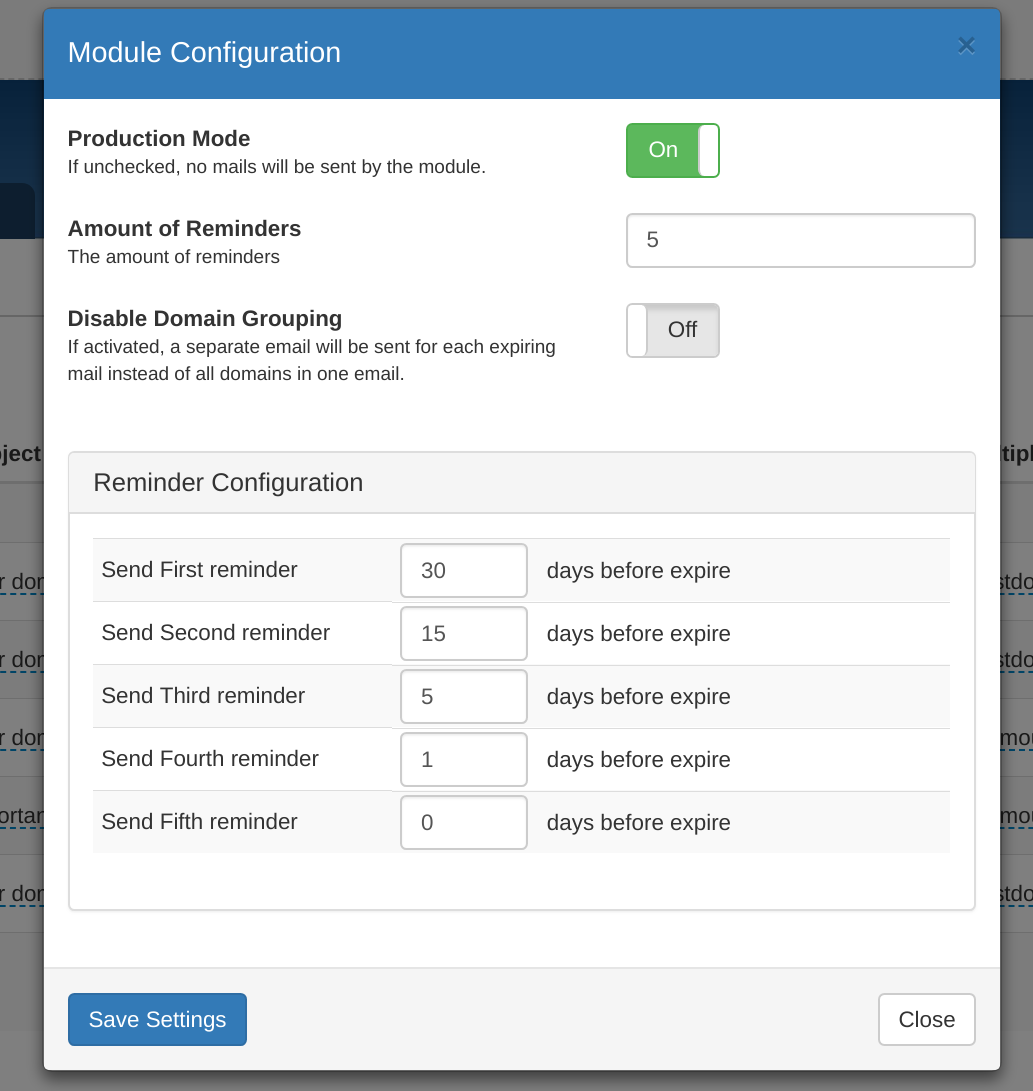Click the Disable Domain Grouping label
Screen dimensions: 1033x1091
pos(205,318)
